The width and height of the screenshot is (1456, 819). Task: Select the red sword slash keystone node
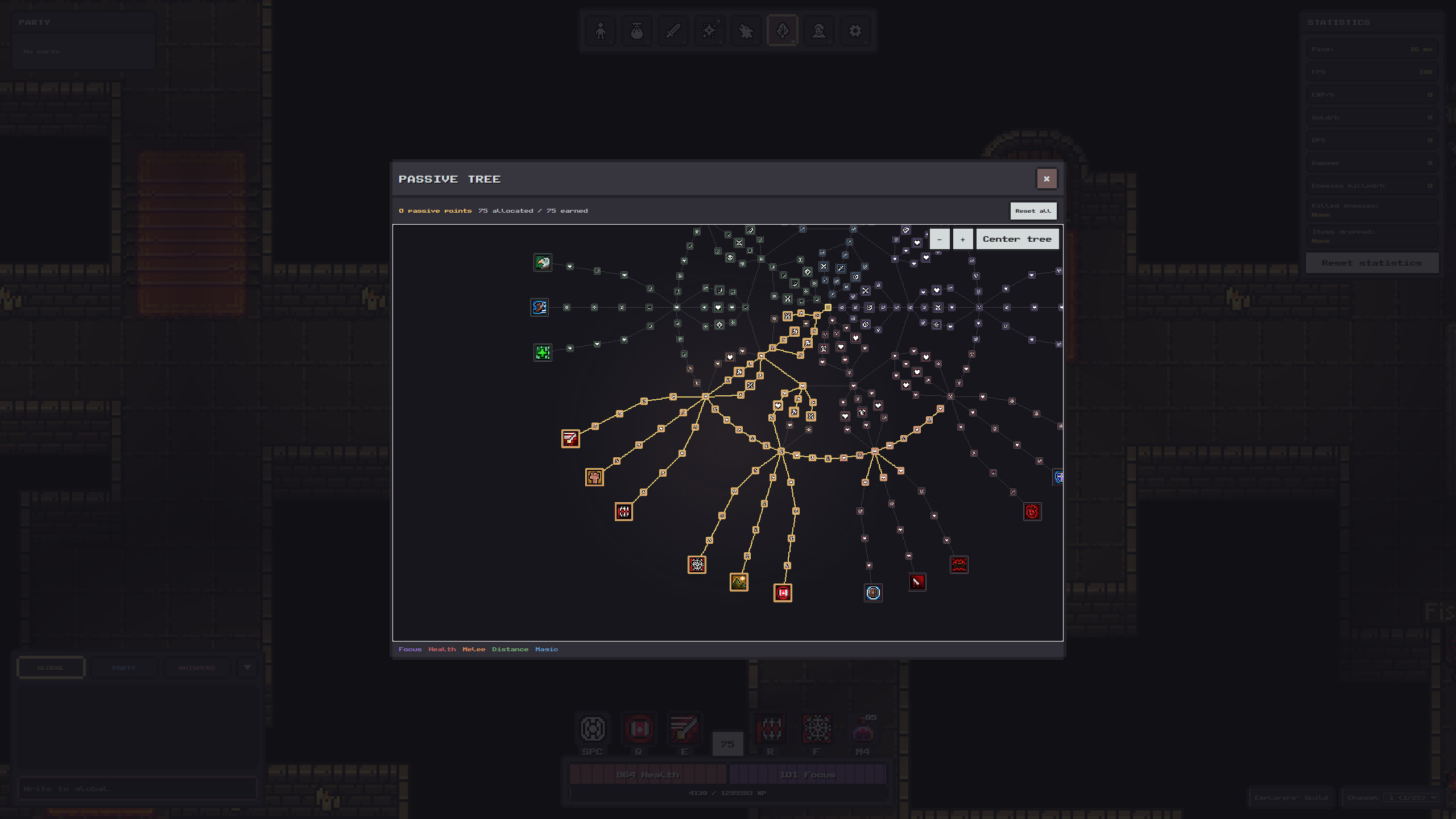click(570, 439)
